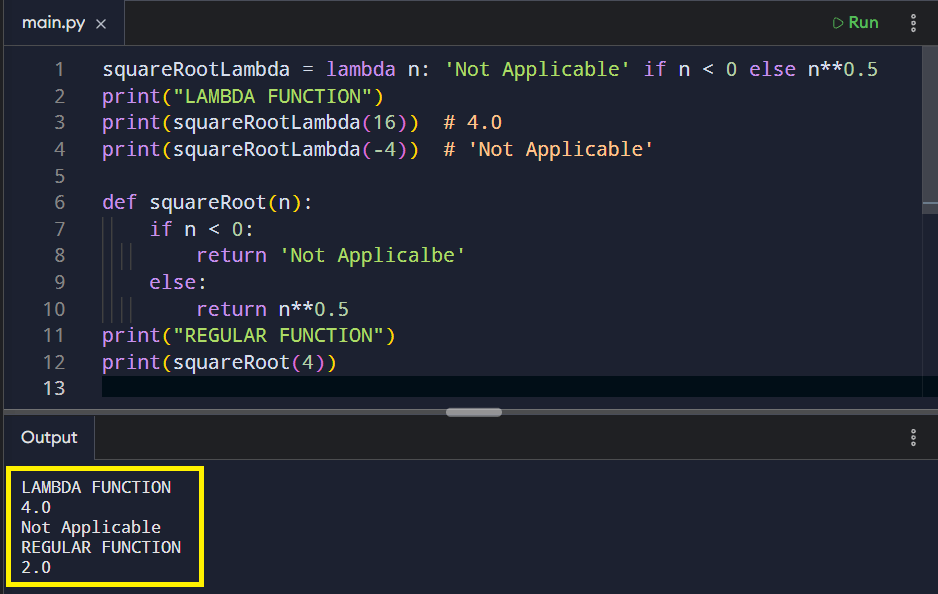Click the lambda keyword on line 1

(x=361, y=69)
